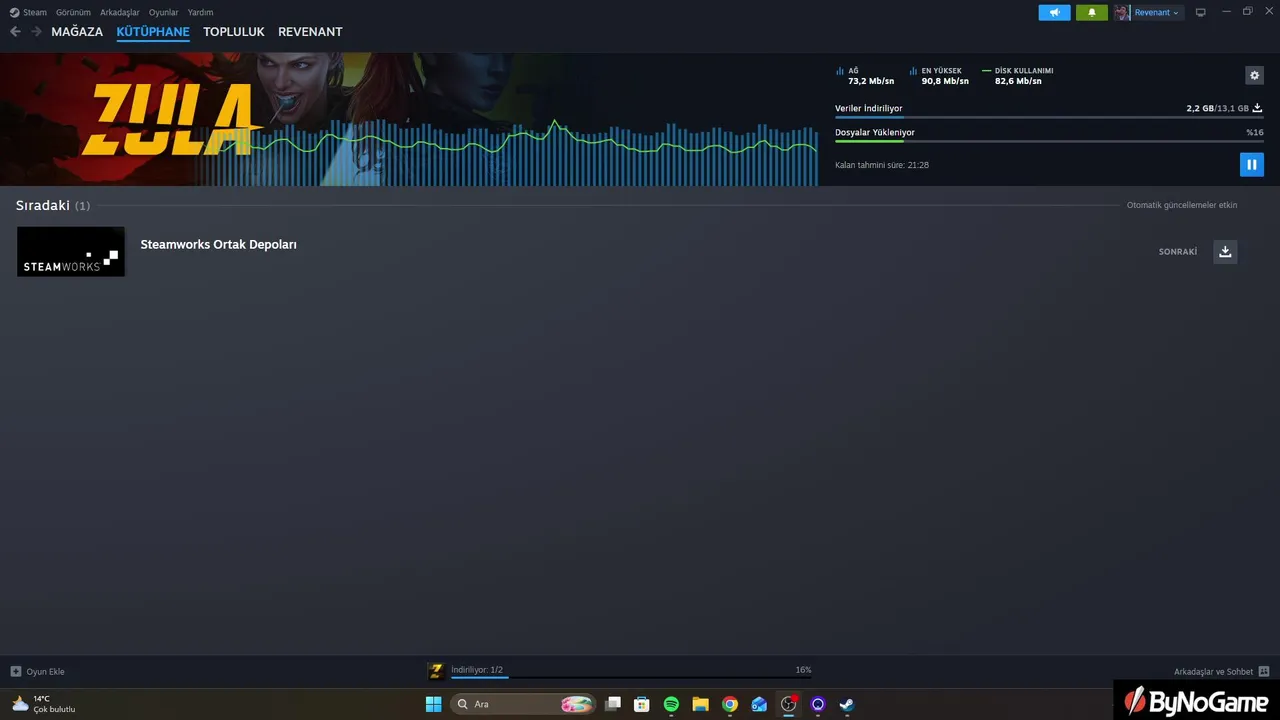Open the announcements megaphone button
The height and width of the screenshot is (720, 1280).
click(x=1054, y=12)
